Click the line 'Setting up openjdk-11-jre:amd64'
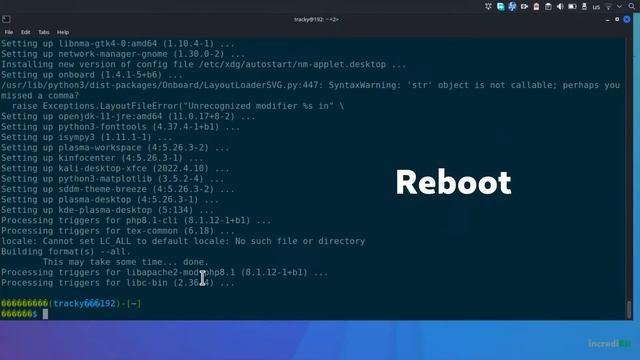Viewport: 640px width, 360px height. pos(128,116)
